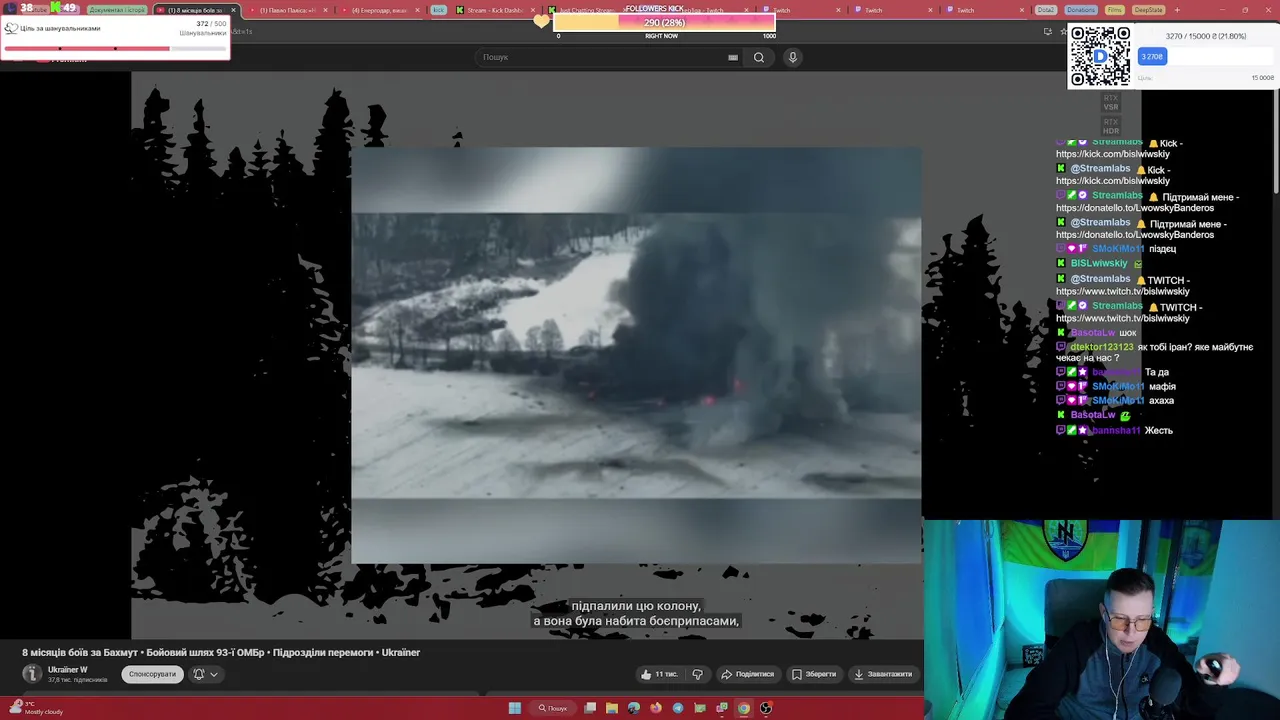Screen dimensions: 1280x720
Task: Select the DeepState bookmark tab
Action: (1148, 10)
